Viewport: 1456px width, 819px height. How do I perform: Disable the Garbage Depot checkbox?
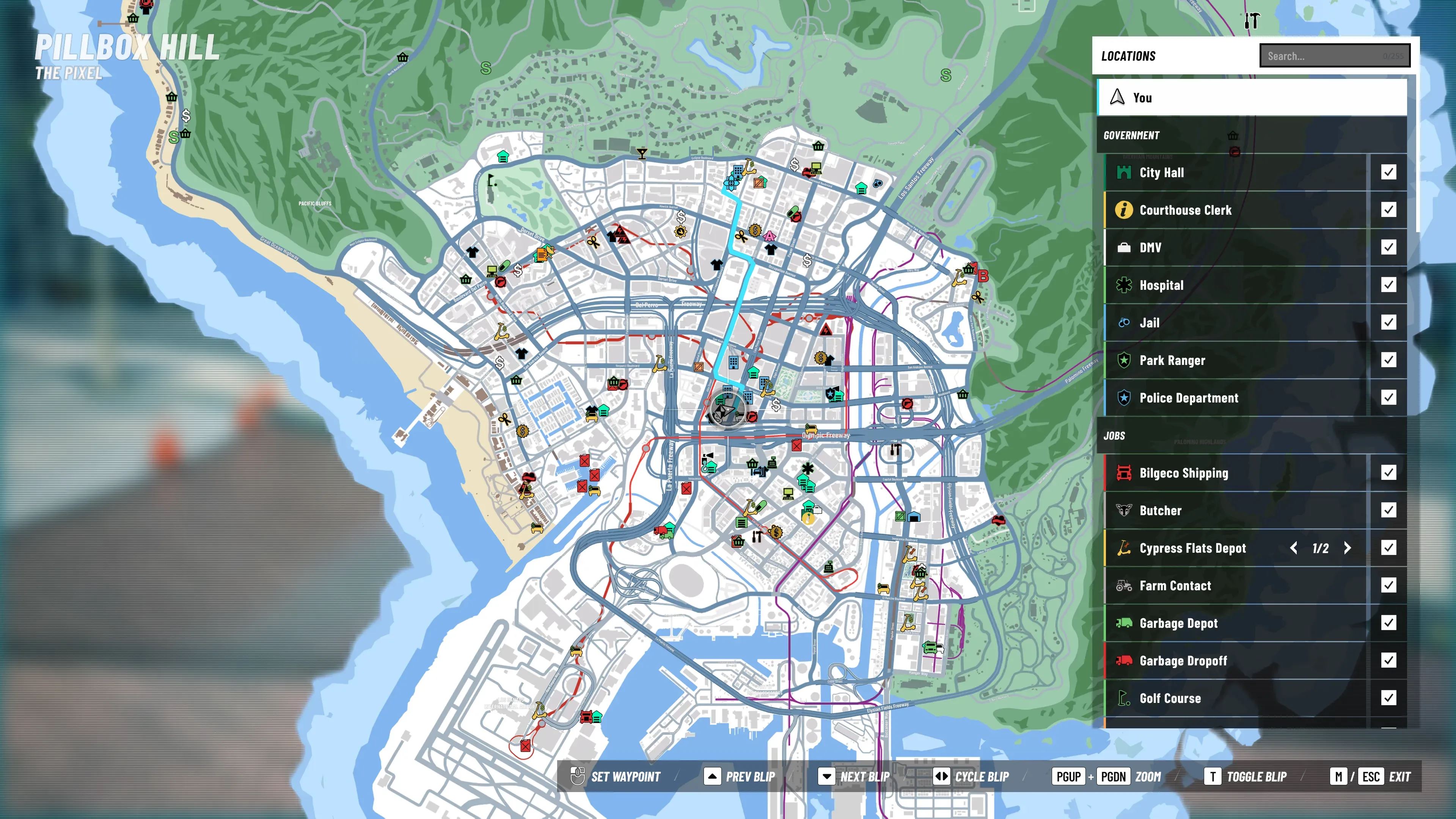1388,623
